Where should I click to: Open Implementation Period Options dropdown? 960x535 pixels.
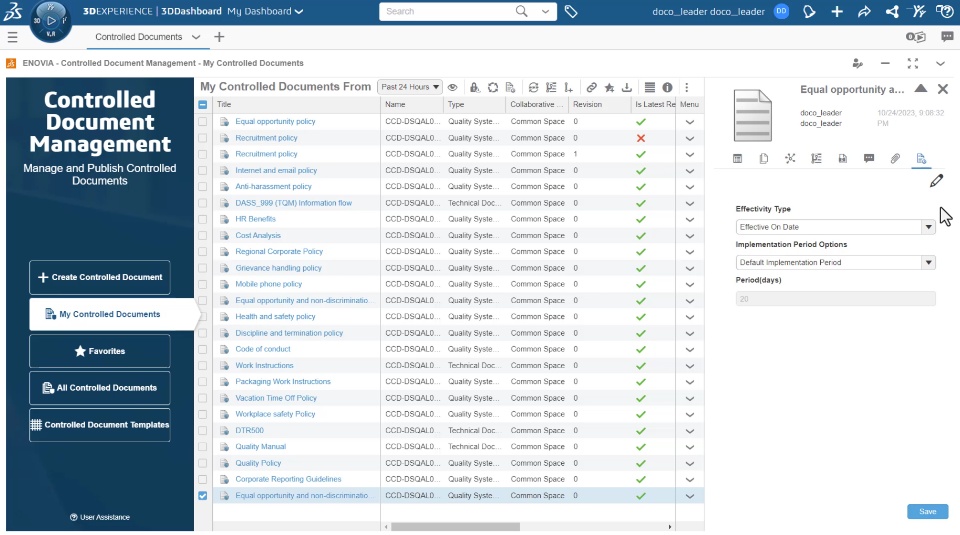pyautogui.click(x=835, y=263)
